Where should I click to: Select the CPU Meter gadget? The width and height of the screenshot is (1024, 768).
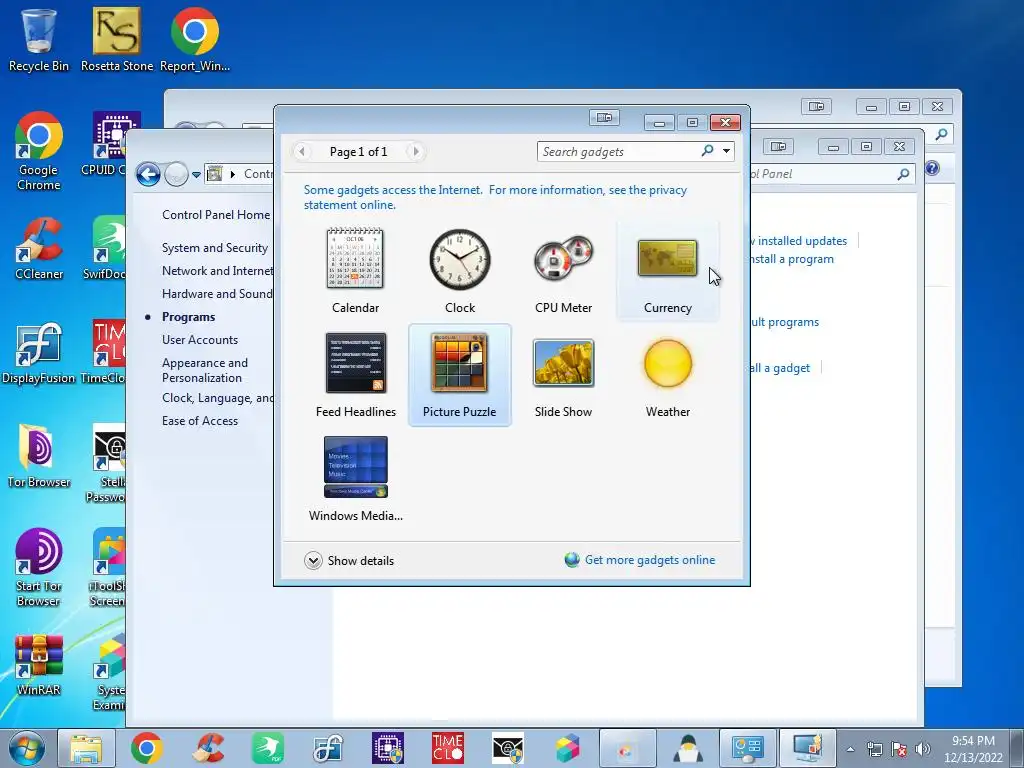564,270
